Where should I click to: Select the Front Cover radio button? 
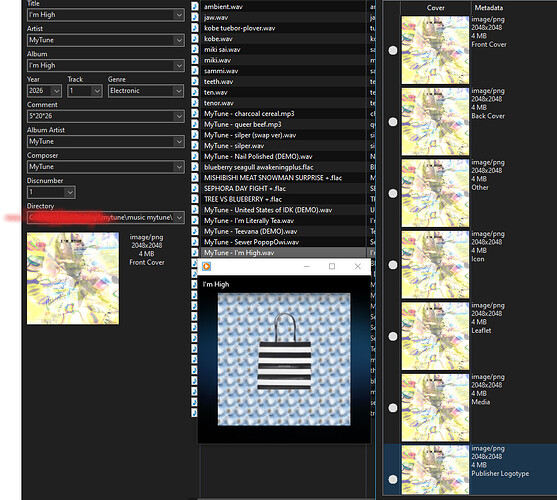(x=393, y=50)
